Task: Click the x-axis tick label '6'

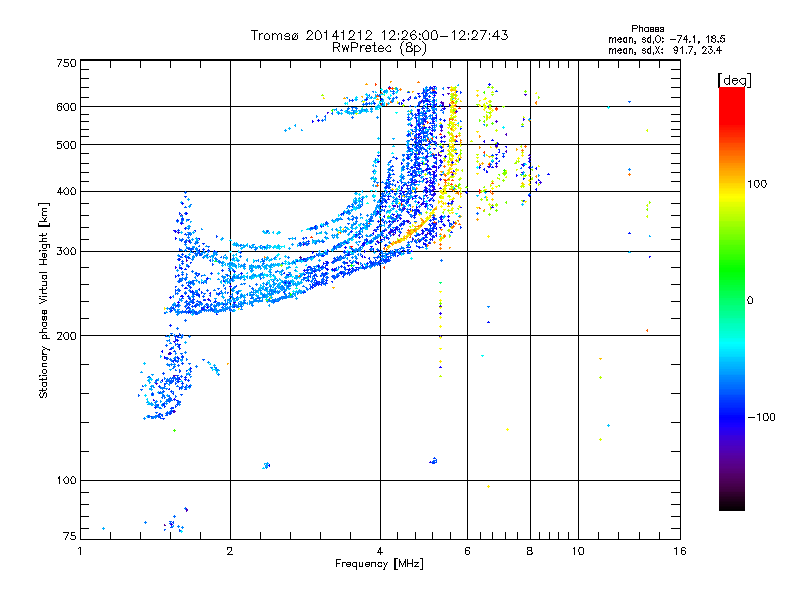Action: pyautogui.click(x=467, y=551)
